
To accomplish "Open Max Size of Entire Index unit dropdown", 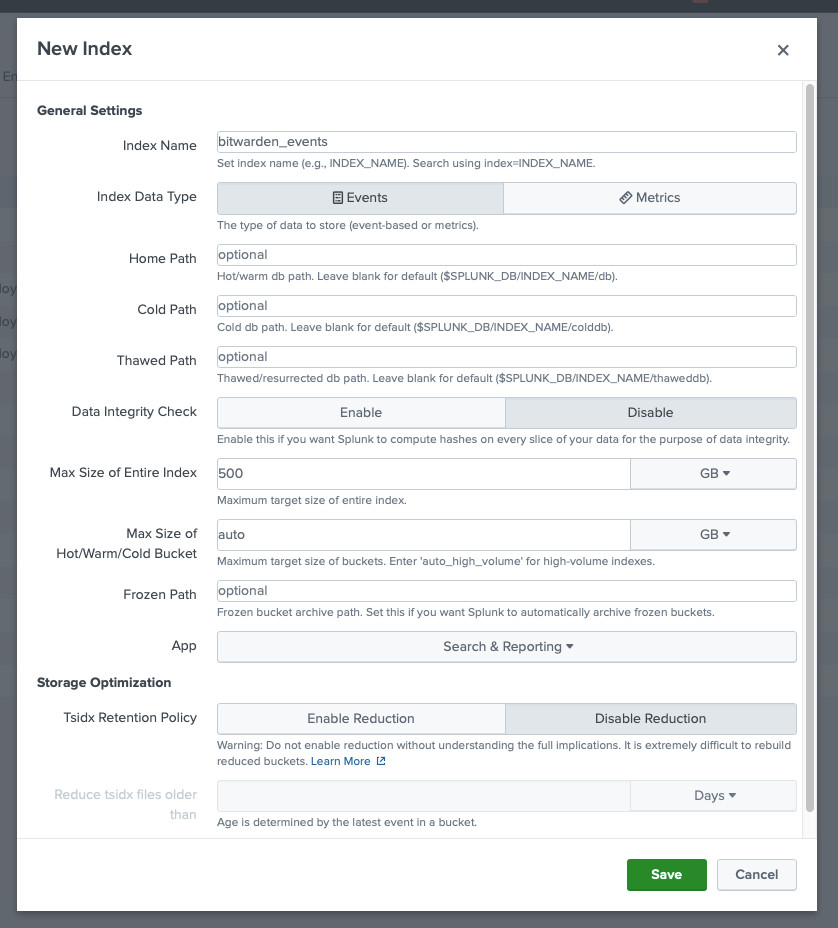I will (713, 474).
